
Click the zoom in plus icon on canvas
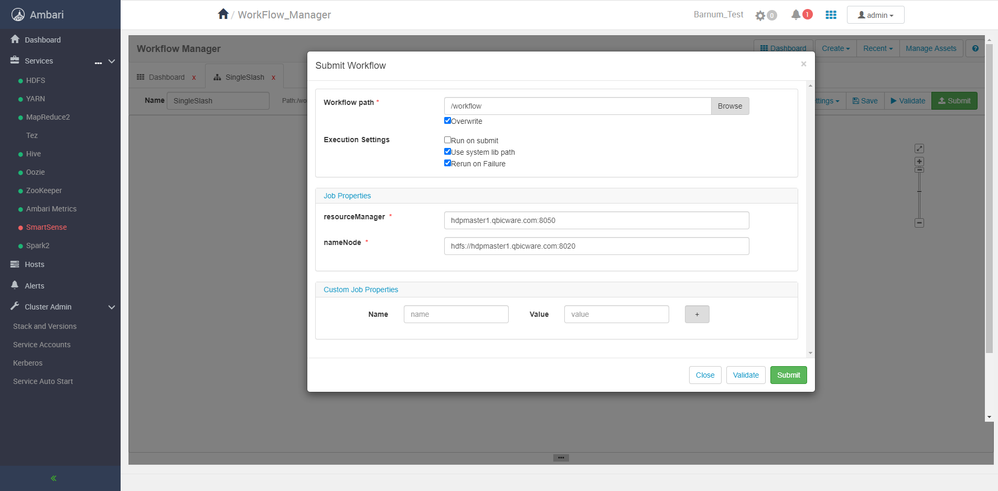[x=919, y=162]
